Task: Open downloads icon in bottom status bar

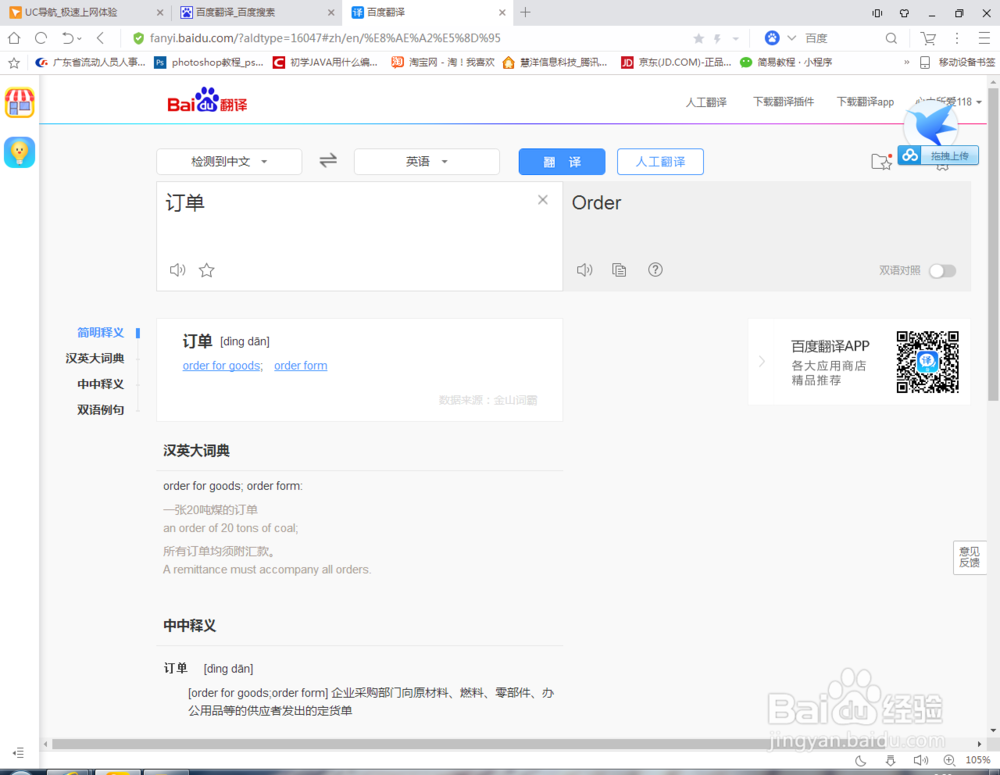Action: [891, 761]
